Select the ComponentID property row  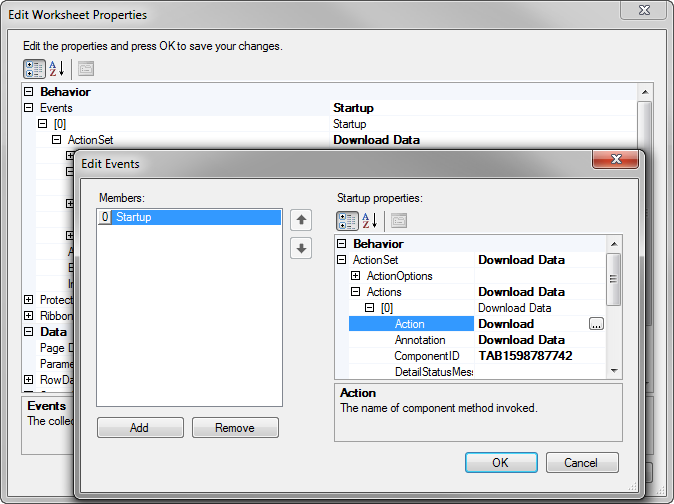pos(477,356)
